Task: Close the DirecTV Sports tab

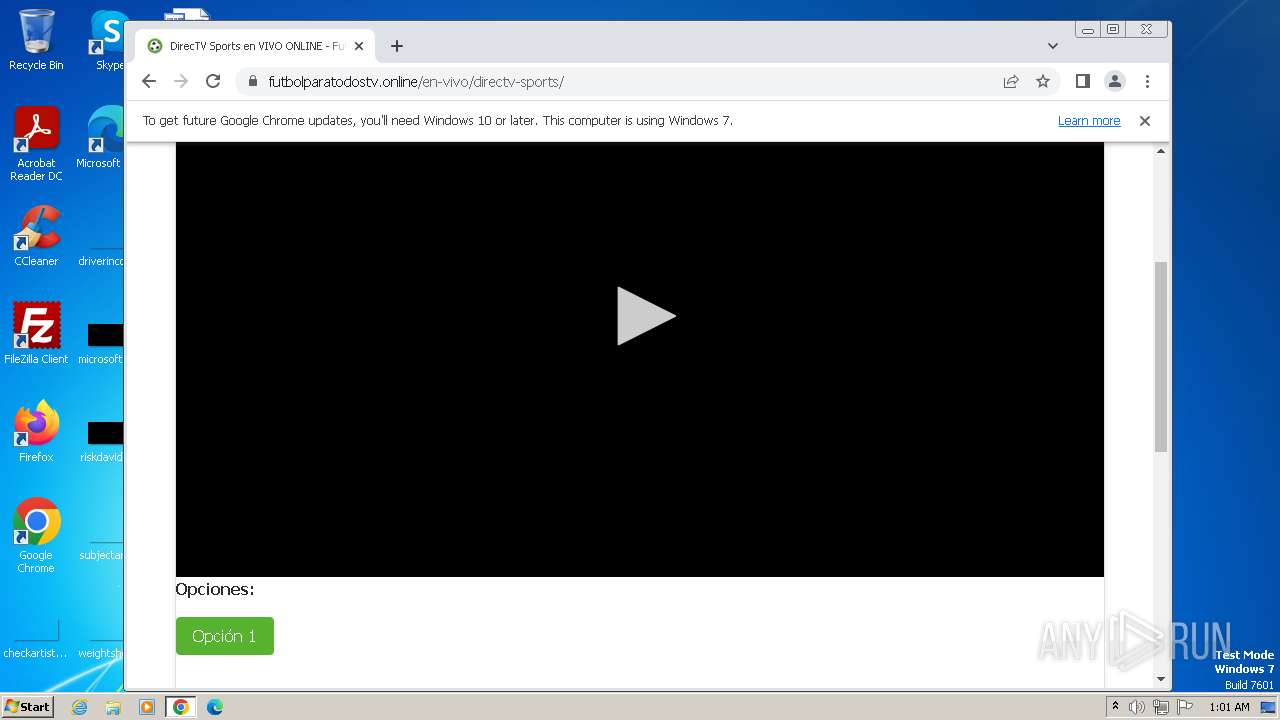Action: [x=359, y=46]
